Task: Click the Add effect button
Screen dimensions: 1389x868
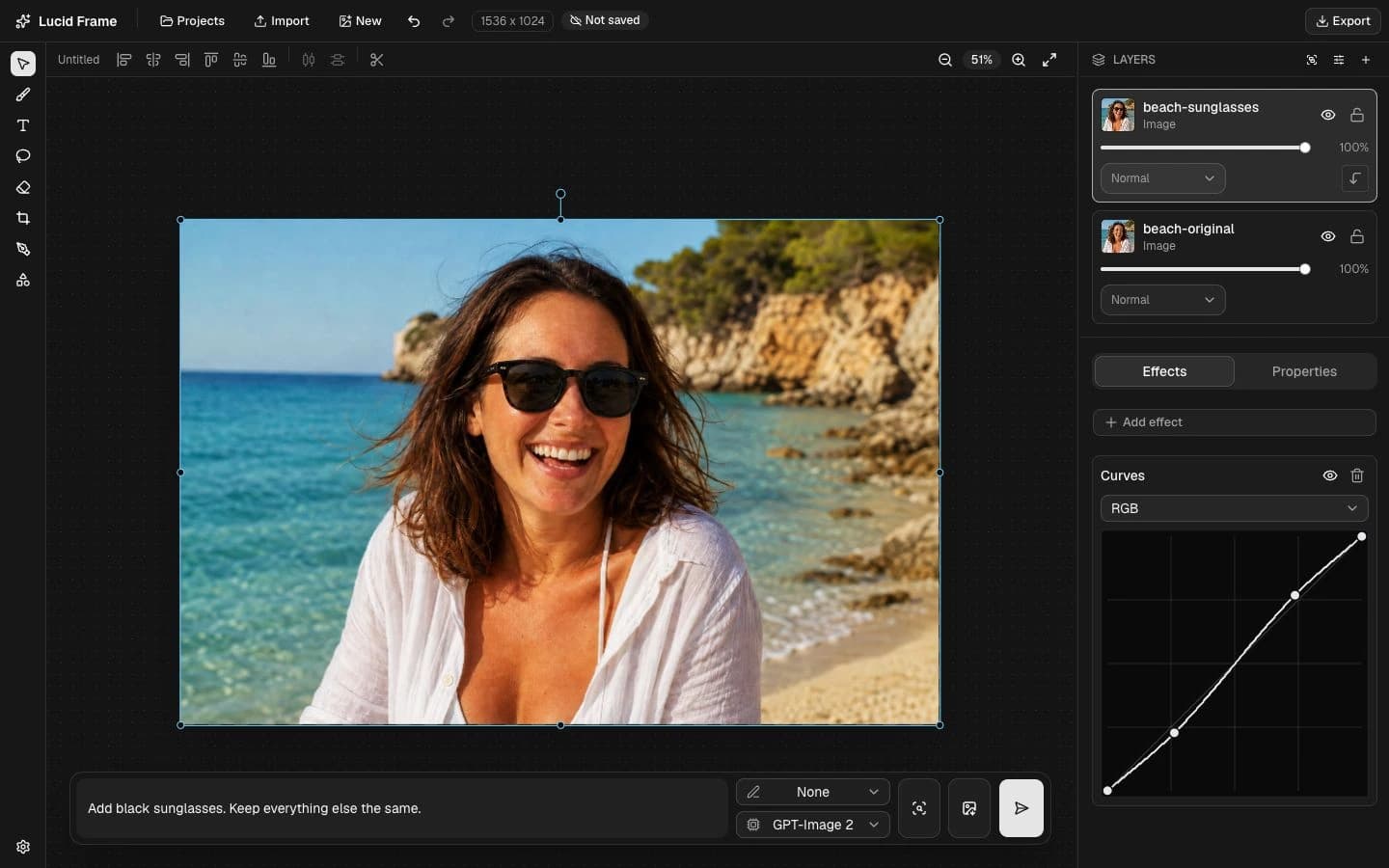Action: (x=1235, y=422)
